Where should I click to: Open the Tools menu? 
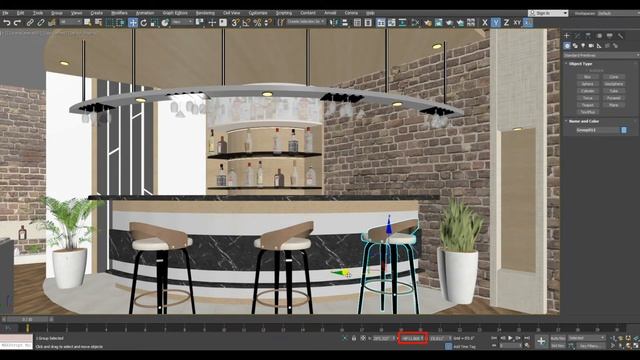point(38,13)
